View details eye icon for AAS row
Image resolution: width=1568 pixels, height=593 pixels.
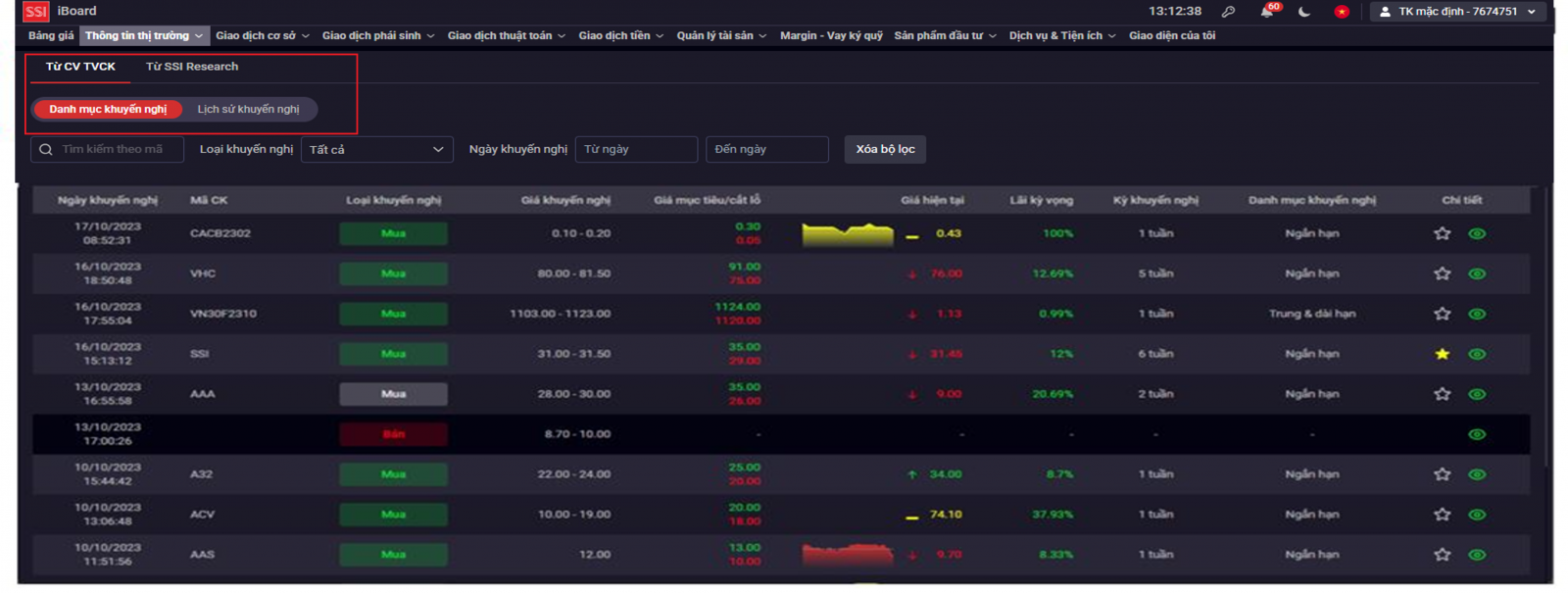[1477, 555]
